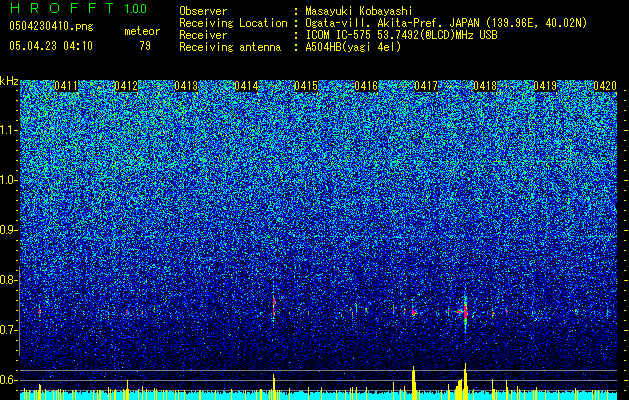
Task: Click the kHz axis unit label
Action: tap(9, 81)
